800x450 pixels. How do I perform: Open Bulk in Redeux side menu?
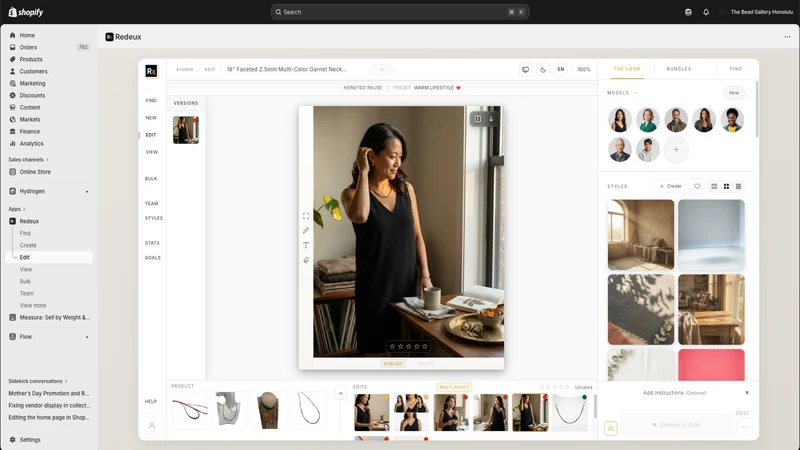coord(151,179)
